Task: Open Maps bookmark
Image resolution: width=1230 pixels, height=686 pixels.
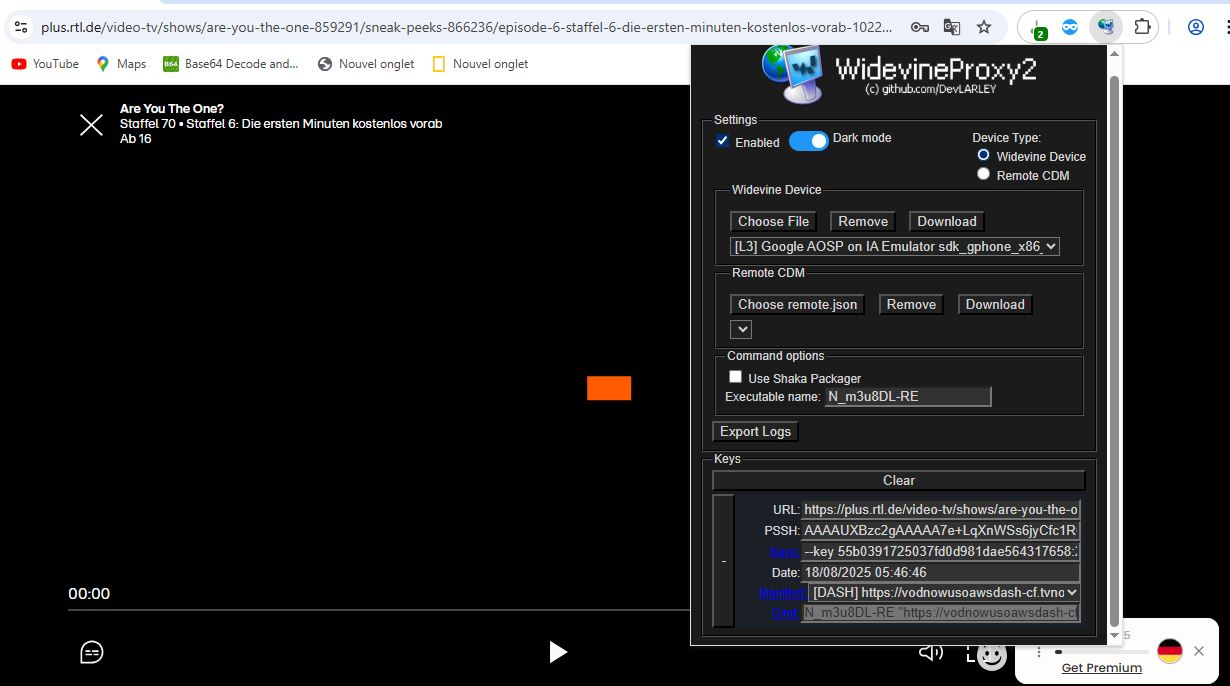Action: pos(121,64)
